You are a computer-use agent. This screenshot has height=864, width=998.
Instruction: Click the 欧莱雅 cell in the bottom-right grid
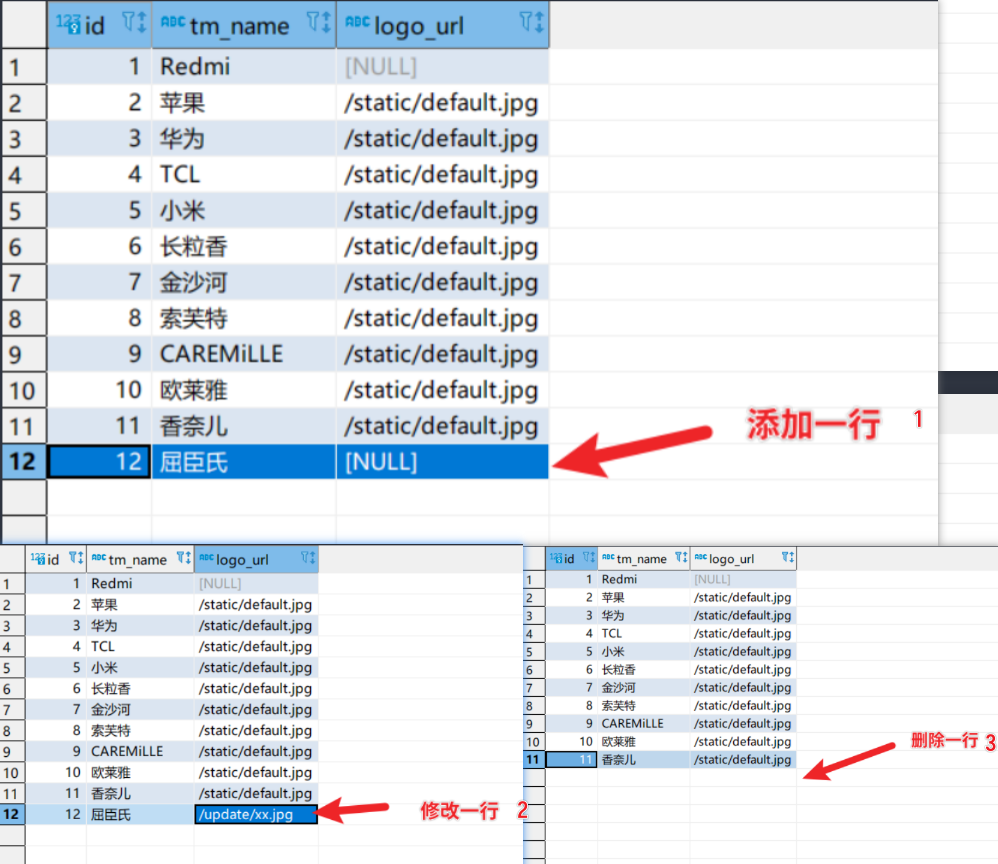tap(644, 742)
